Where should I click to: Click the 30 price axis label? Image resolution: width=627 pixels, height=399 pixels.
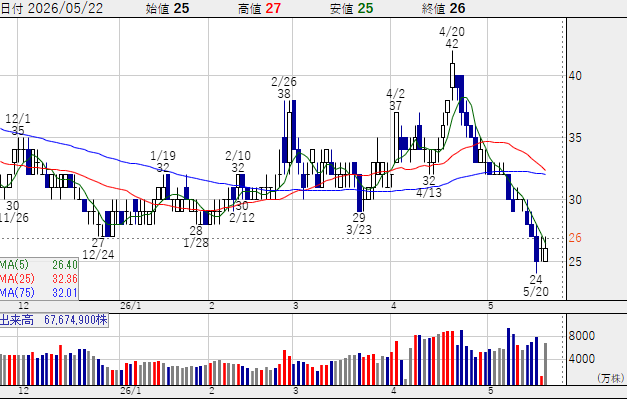pos(575,200)
